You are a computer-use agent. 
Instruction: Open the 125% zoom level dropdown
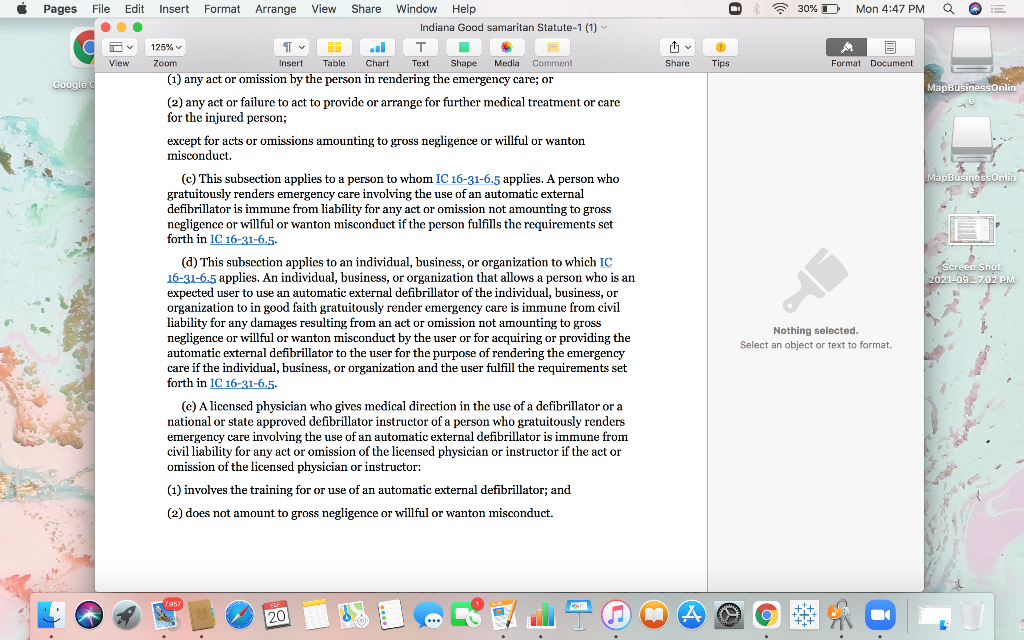[165, 47]
